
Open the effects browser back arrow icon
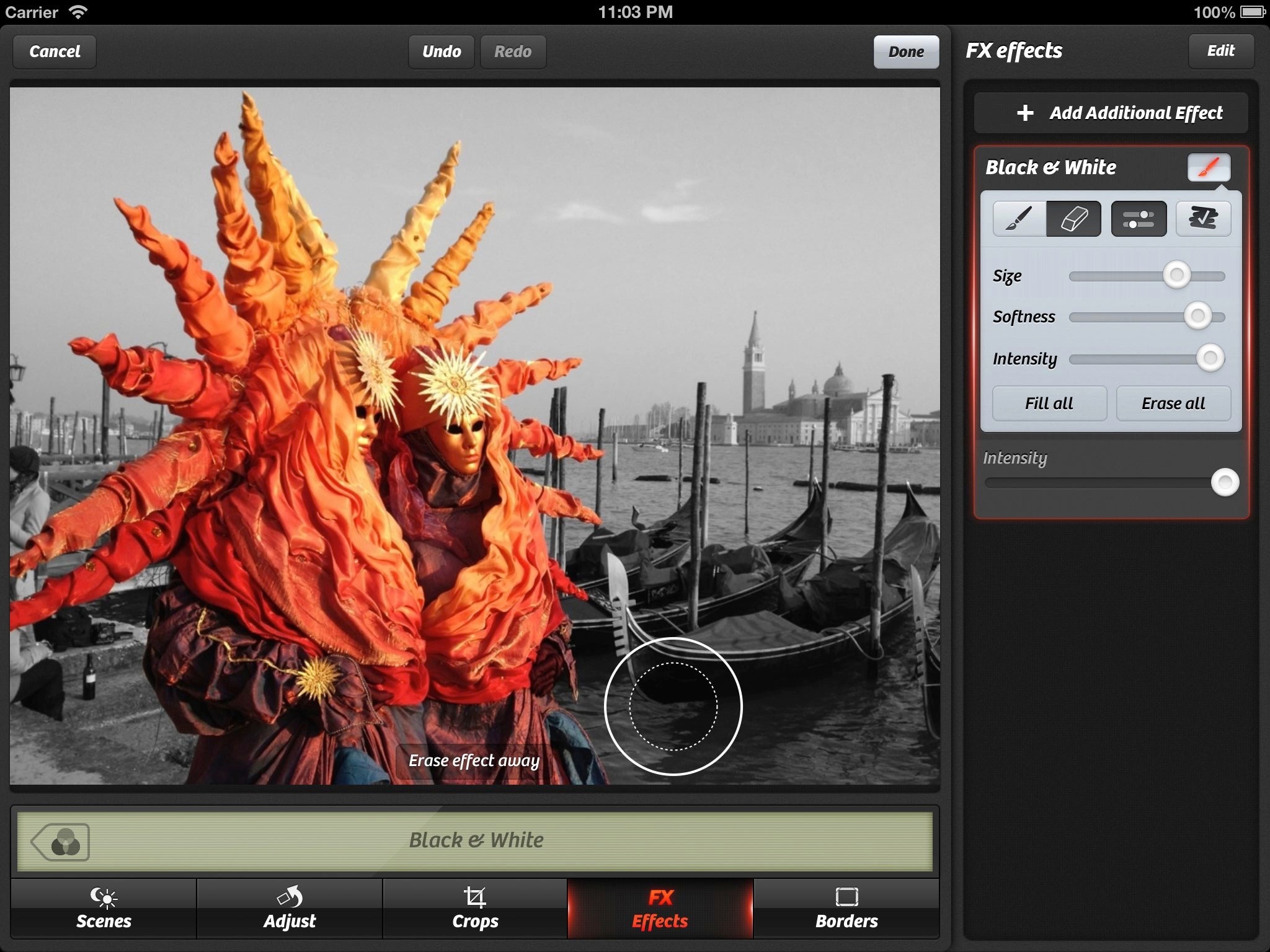60,842
